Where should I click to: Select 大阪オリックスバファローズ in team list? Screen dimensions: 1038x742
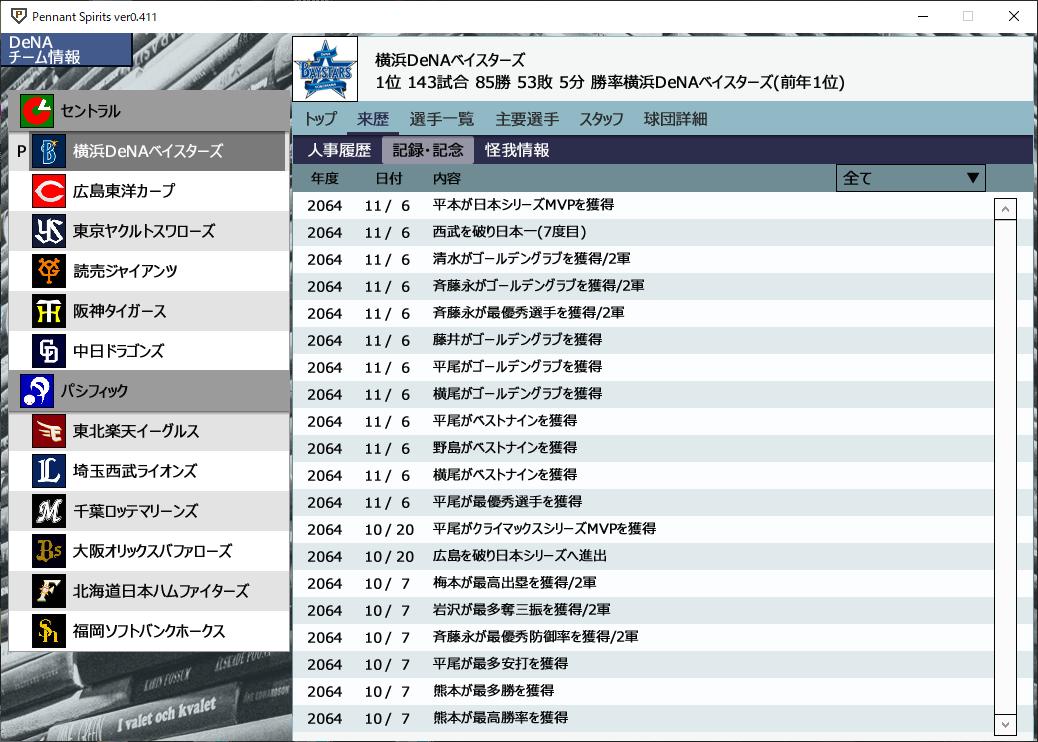149,551
